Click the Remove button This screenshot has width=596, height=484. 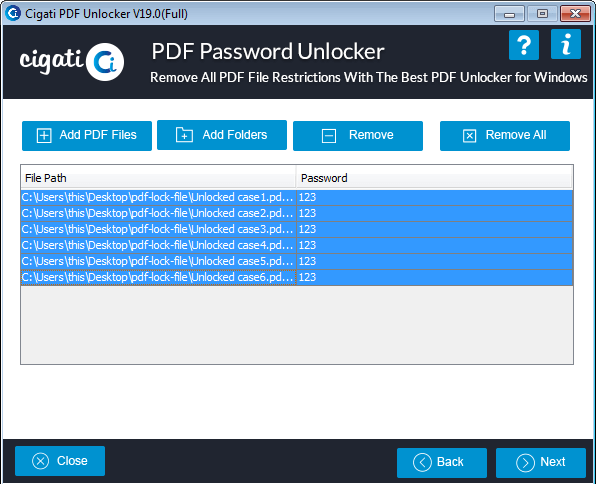pos(358,136)
